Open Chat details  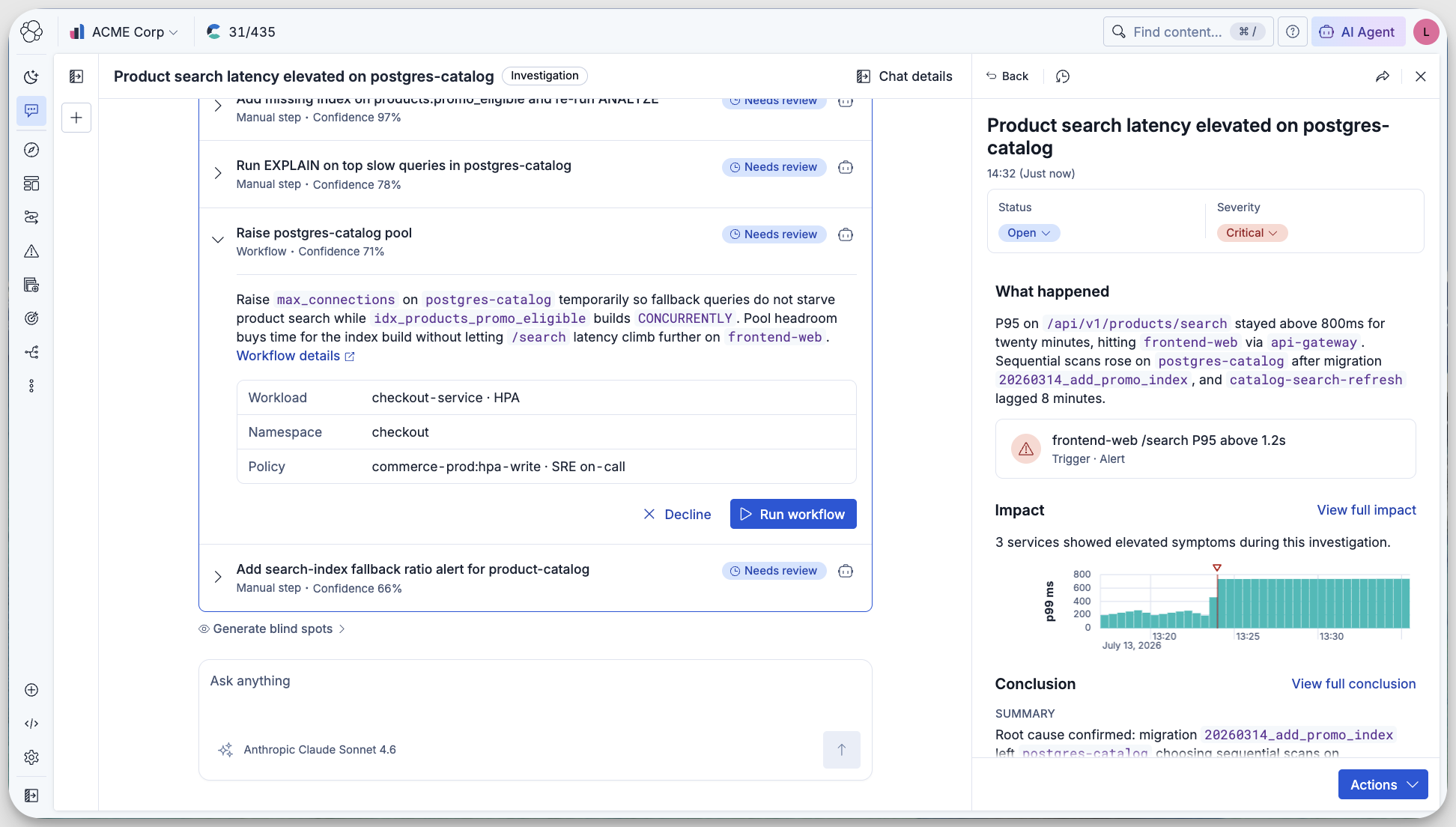[x=904, y=76]
